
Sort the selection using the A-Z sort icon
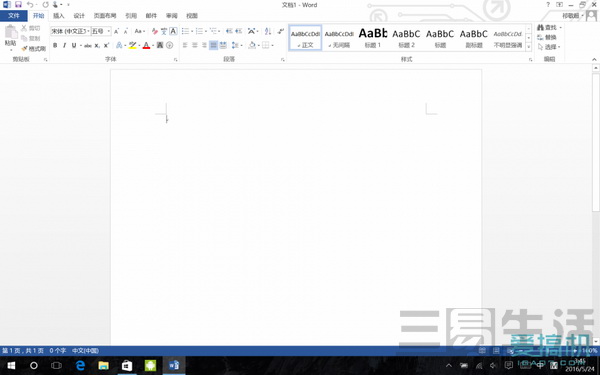click(x=268, y=31)
